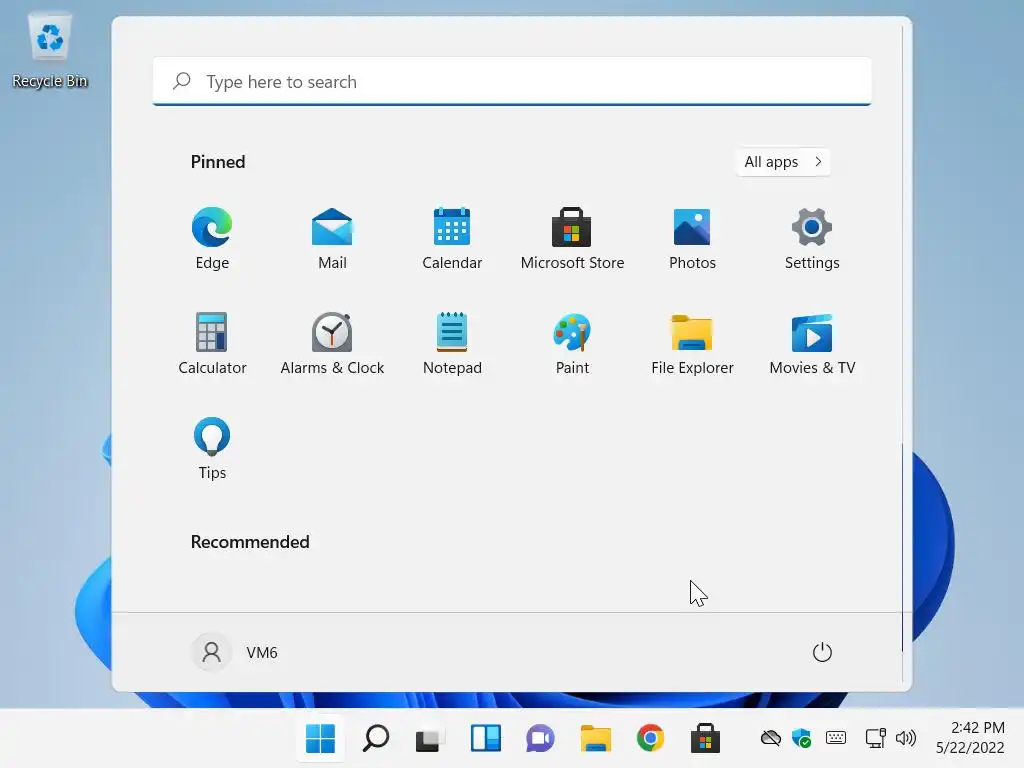
Task: Open Microsoft Store on the taskbar
Action: point(705,739)
